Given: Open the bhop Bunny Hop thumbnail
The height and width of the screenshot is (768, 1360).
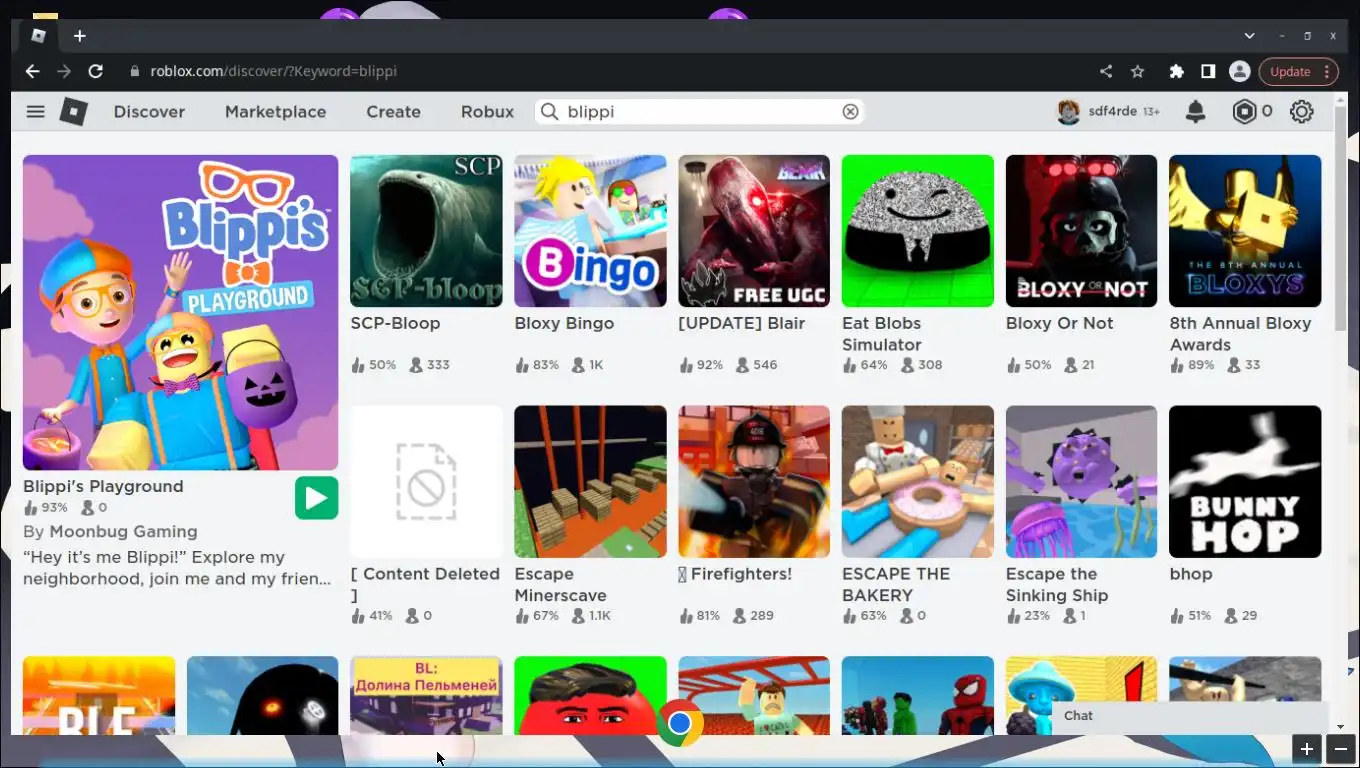Looking at the screenshot, I should (1245, 481).
